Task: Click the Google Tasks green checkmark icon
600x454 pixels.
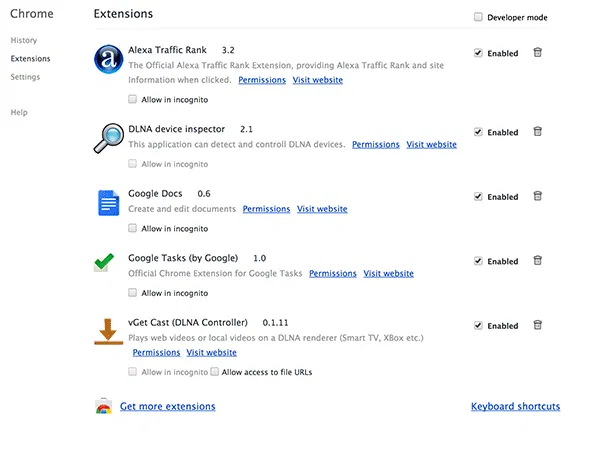Action: tap(104, 262)
